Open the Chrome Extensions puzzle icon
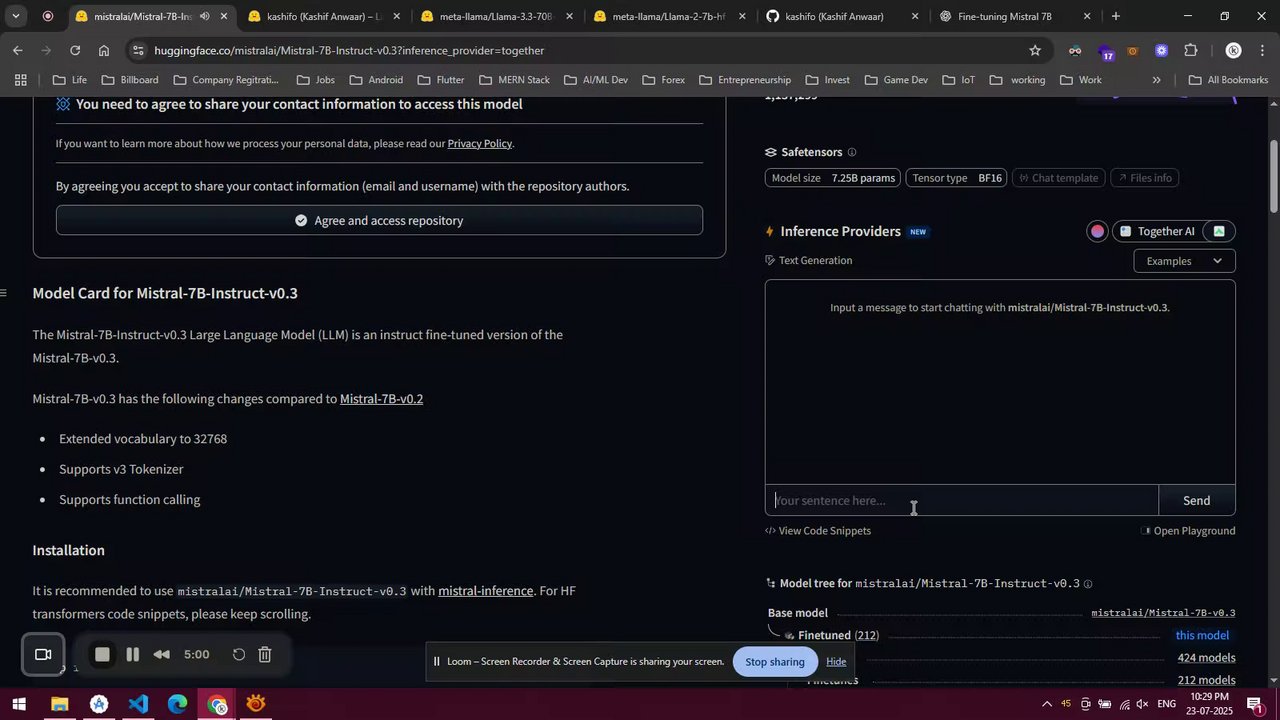1280x720 pixels. coord(1190,50)
